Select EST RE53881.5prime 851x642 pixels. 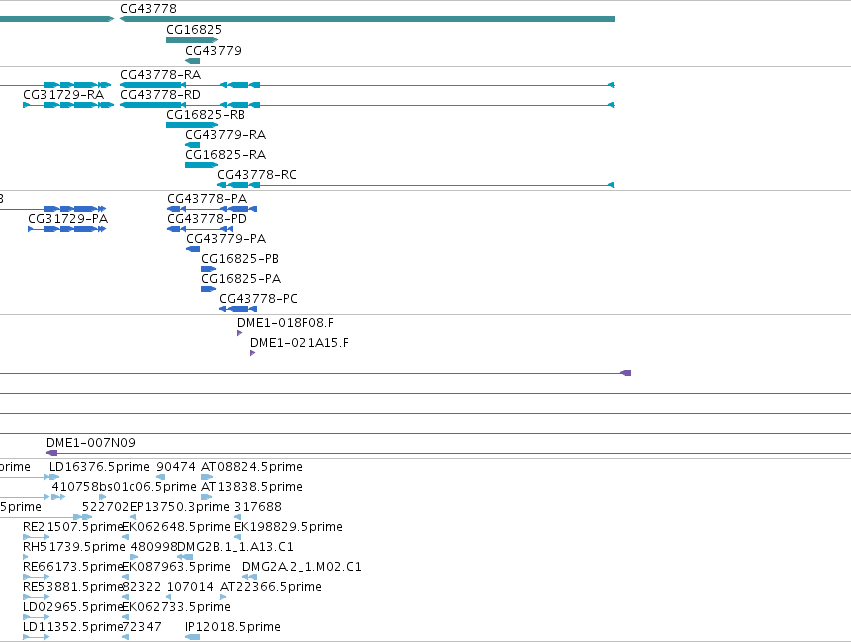point(73,587)
